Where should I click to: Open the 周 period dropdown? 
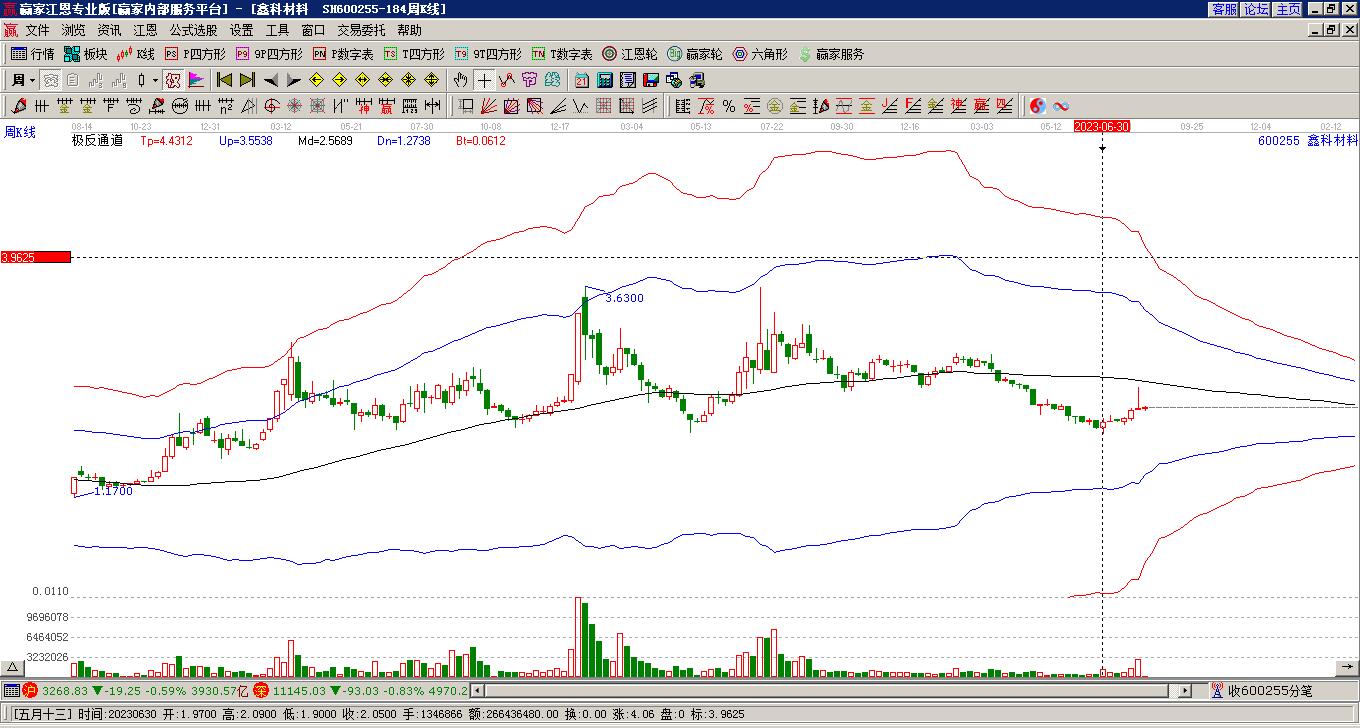click(x=23, y=80)
